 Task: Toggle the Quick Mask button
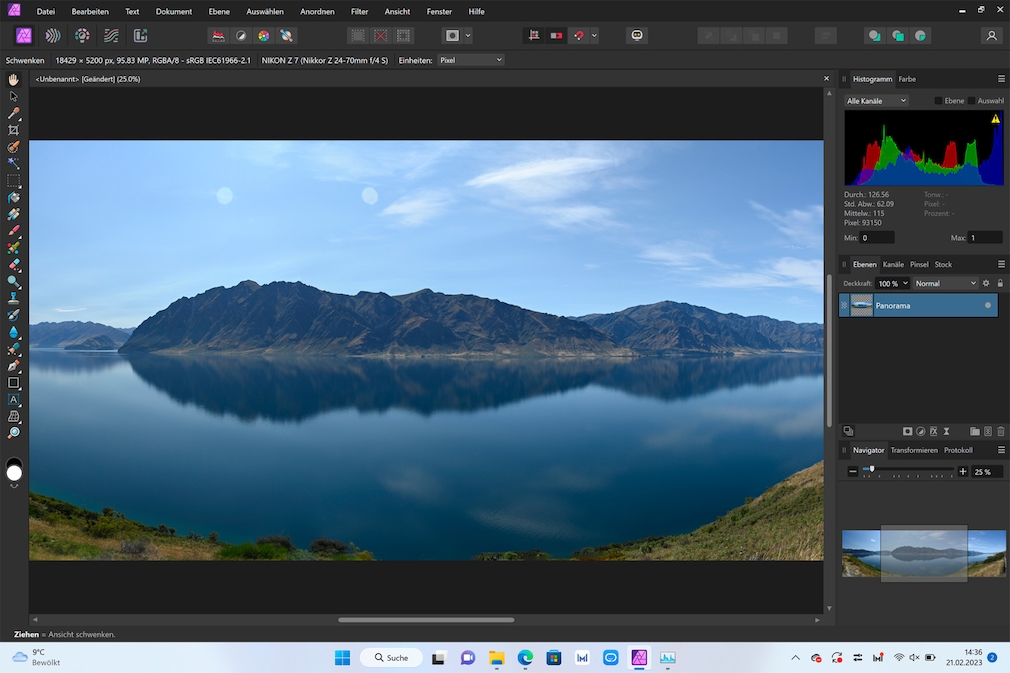(452, 35)
